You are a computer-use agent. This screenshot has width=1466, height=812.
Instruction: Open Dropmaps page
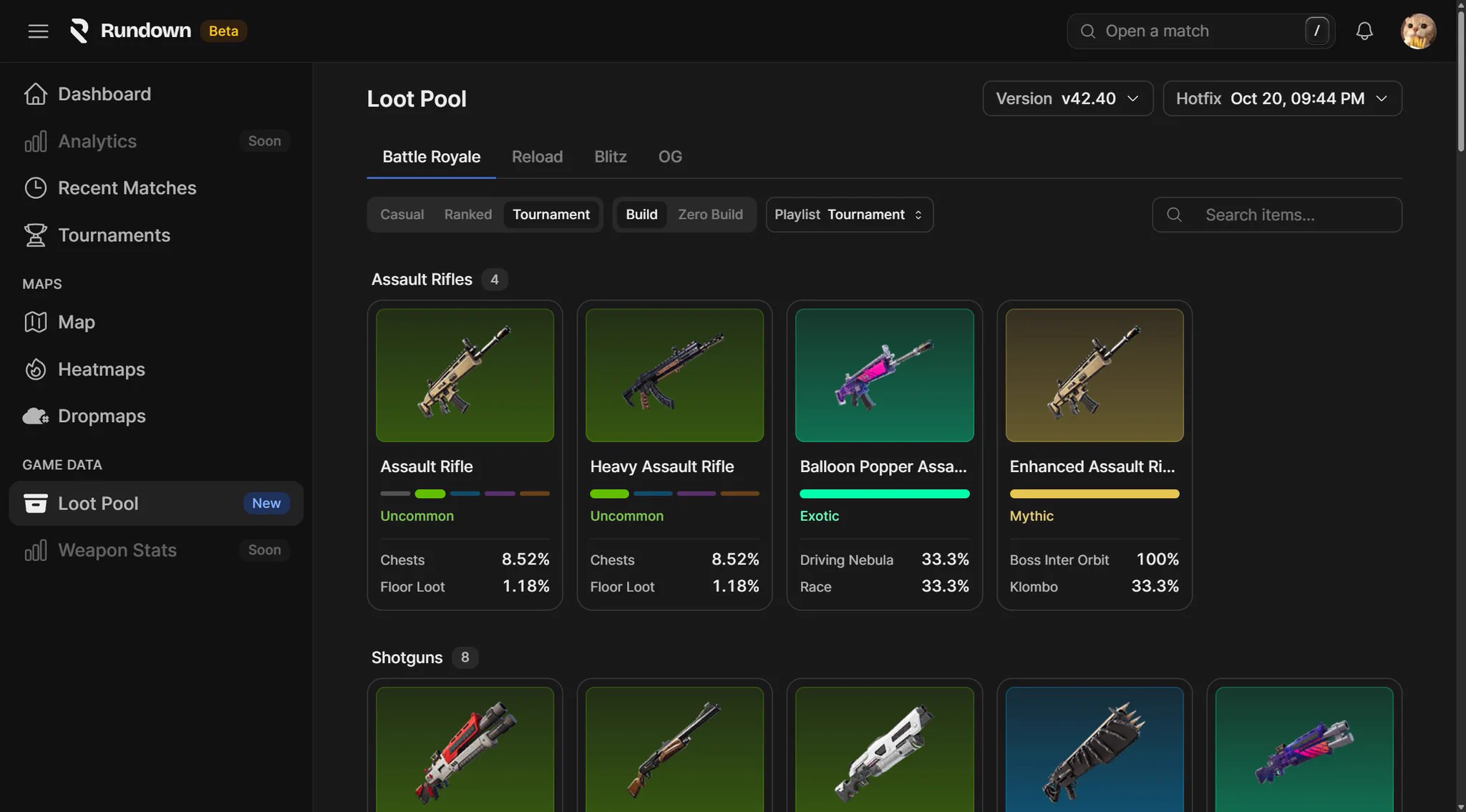tap(156, 416)
